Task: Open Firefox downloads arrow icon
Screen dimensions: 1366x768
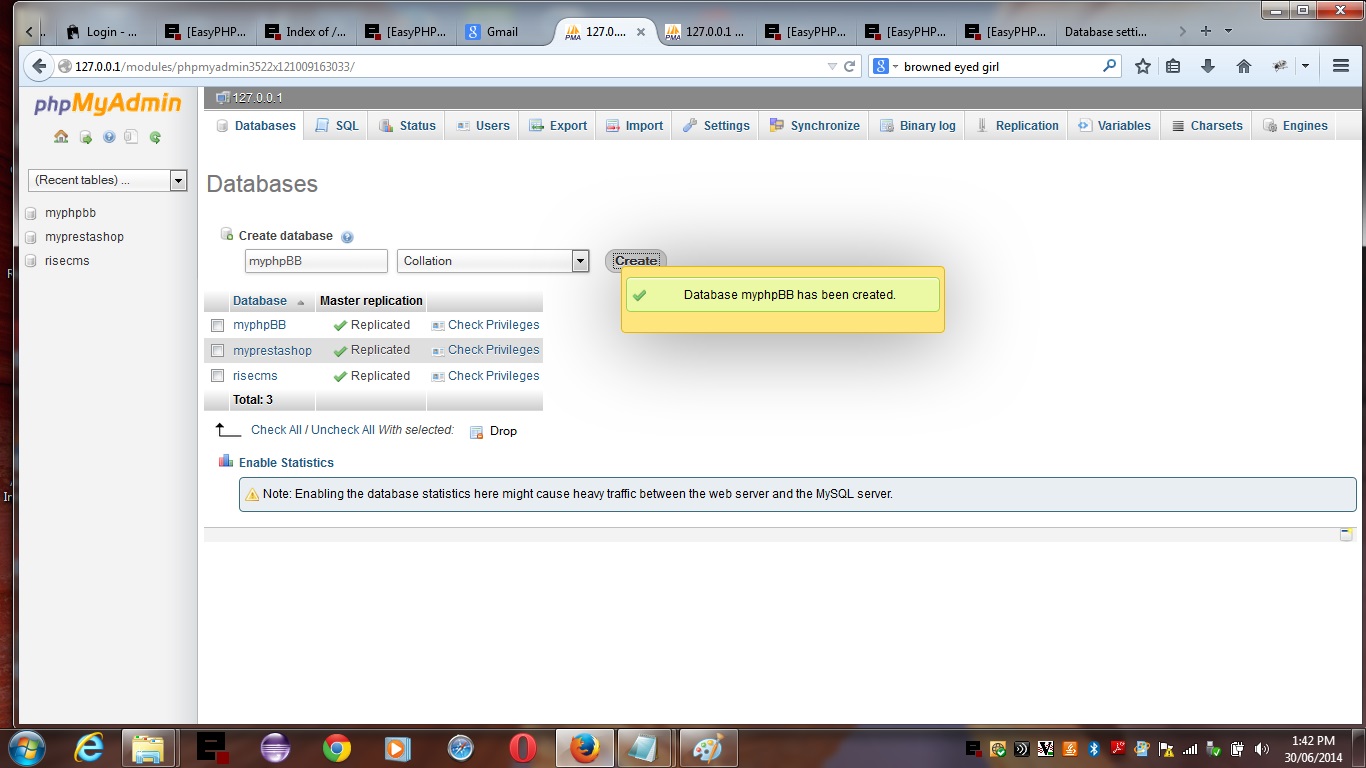Action: click(1208, 66)
